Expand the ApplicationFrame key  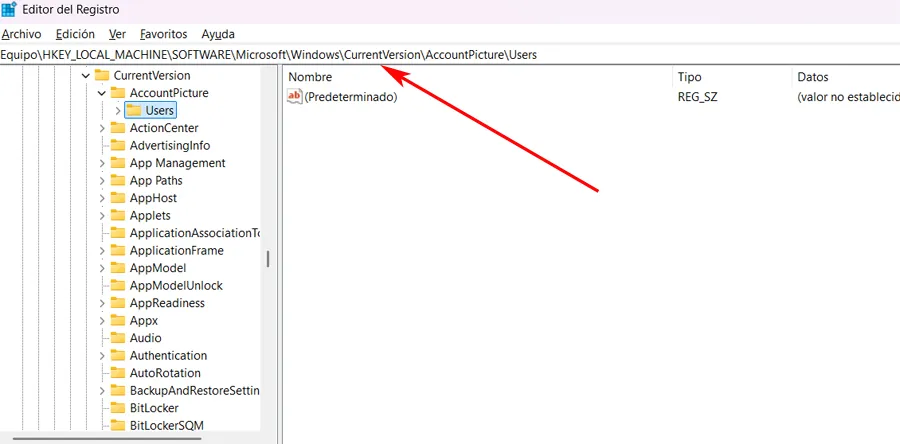(x=102, y=251)
